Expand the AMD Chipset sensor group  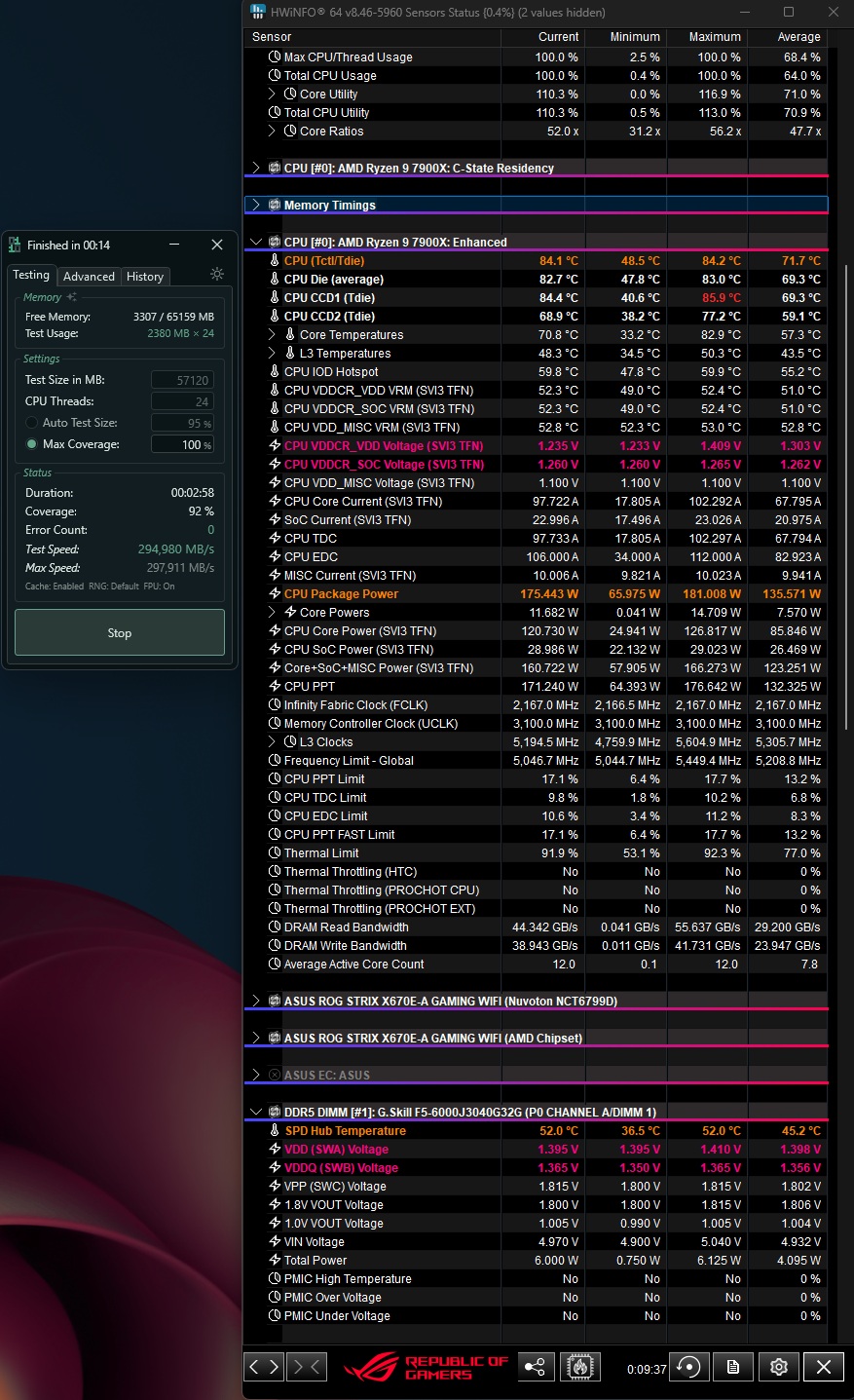click(256, 1039)
